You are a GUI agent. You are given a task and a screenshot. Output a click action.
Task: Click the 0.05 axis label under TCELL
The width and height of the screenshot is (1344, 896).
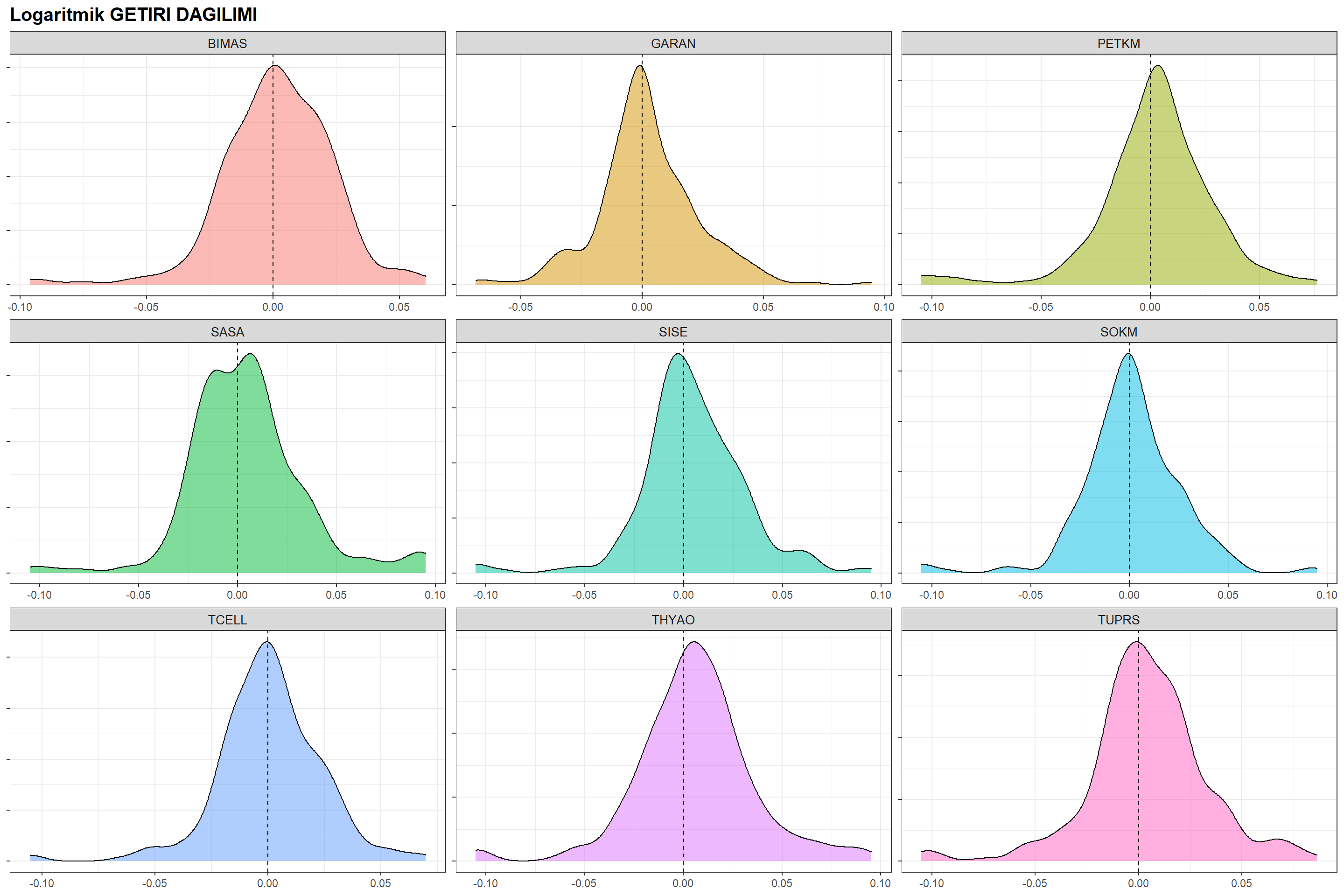coord(381,883)
